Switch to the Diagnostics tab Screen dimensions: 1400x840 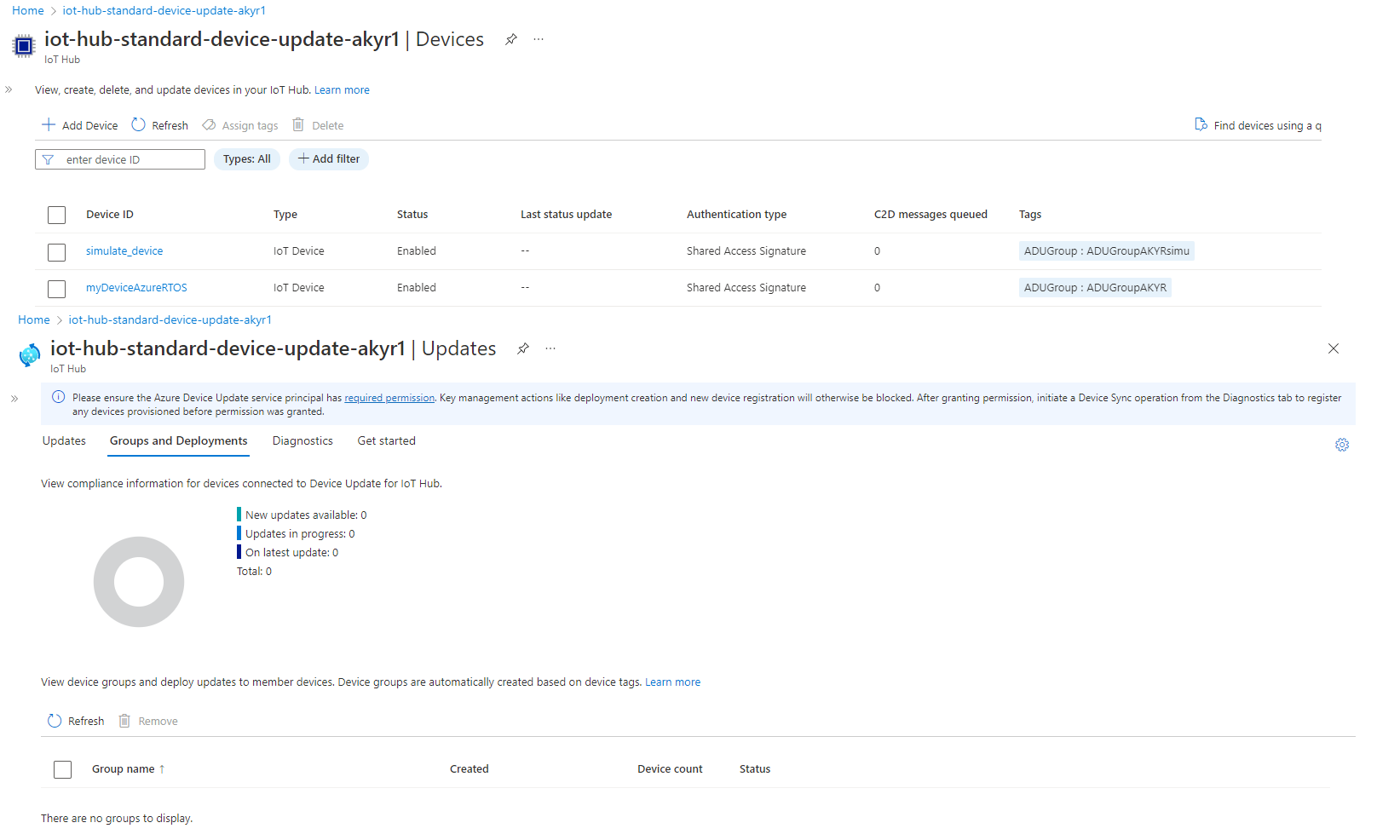tap(302, 440)
